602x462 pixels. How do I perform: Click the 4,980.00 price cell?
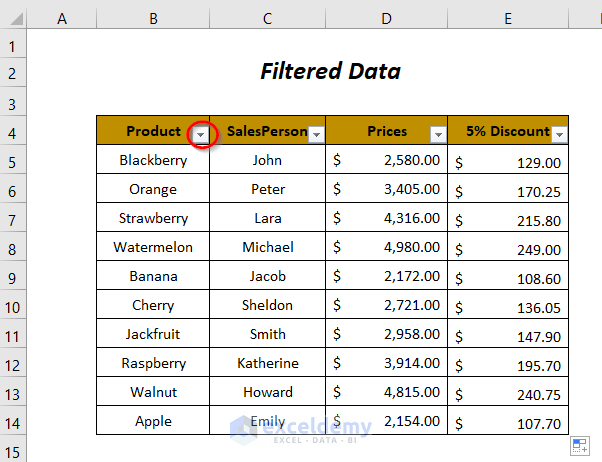coord(387,247)
